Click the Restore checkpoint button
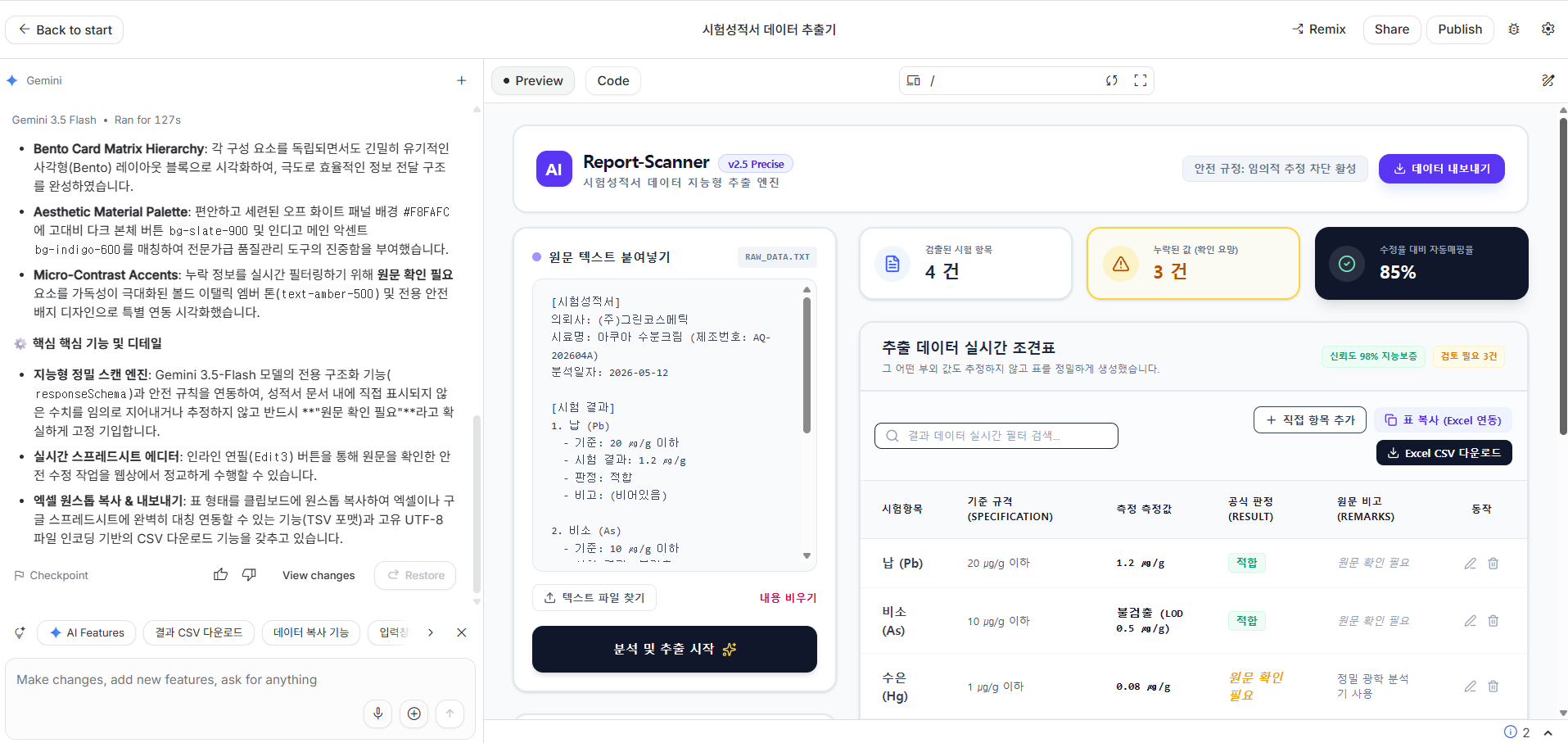Screen dimensions: 1568x743 (x=415, y=575)
